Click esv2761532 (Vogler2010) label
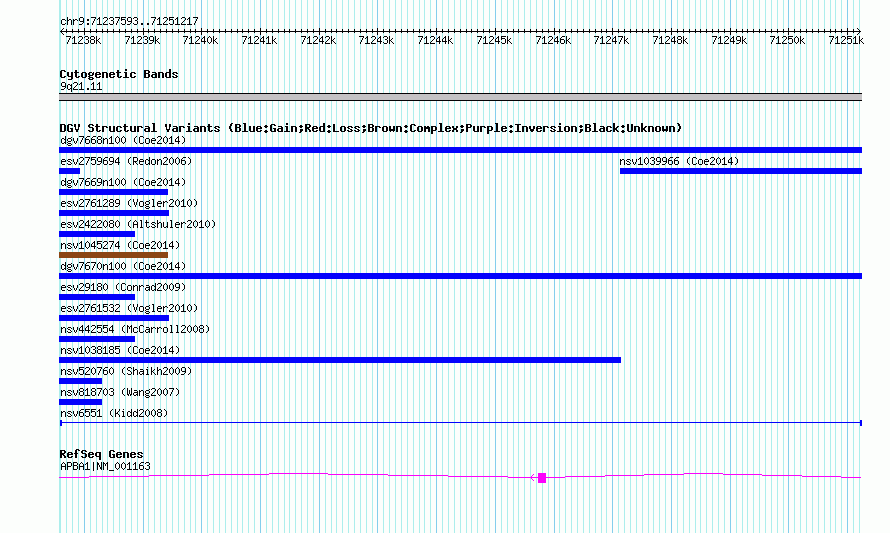The image size is (890, 533). (129, 308)
